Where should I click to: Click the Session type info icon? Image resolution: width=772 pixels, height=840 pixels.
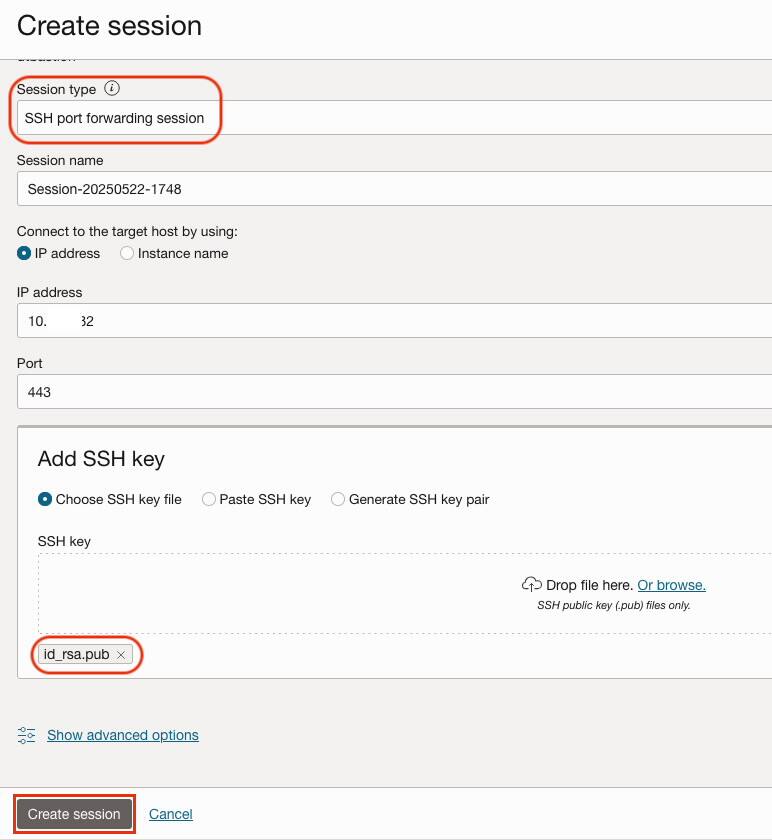tap(112, 89)
